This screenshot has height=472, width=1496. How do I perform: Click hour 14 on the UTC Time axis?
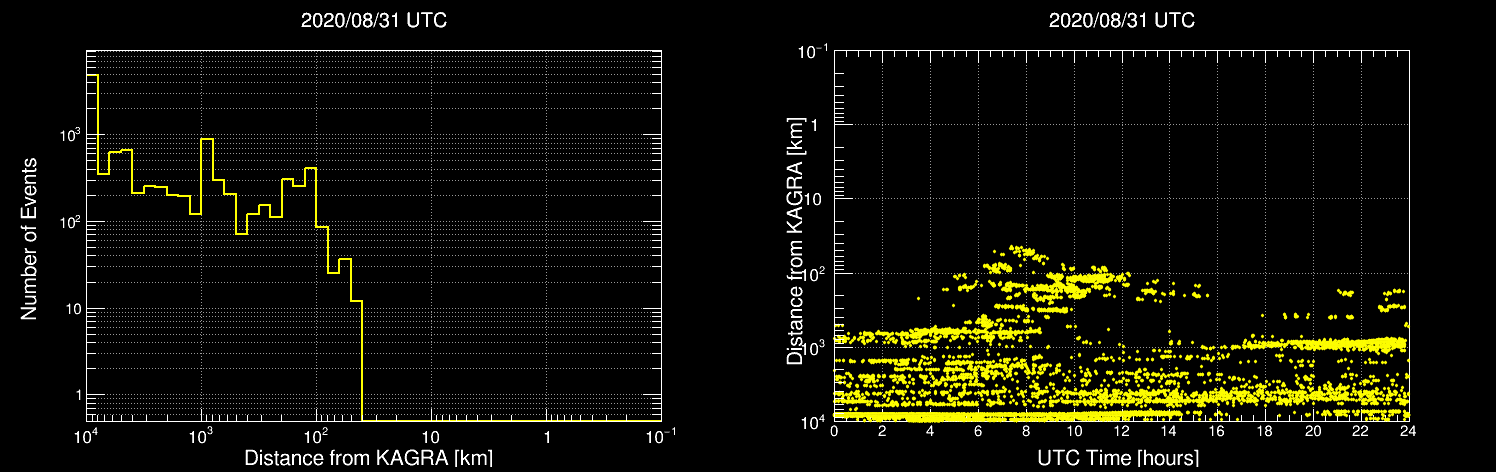tap(1169, 431)
